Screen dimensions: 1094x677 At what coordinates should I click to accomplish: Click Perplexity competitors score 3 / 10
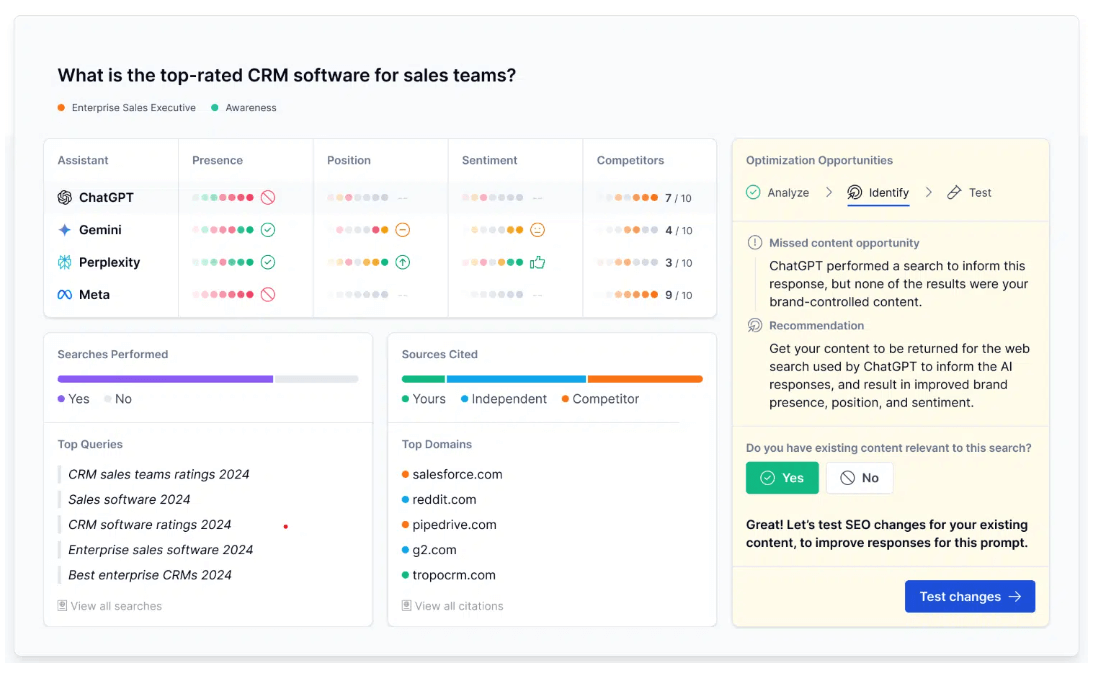pos(678,263)
